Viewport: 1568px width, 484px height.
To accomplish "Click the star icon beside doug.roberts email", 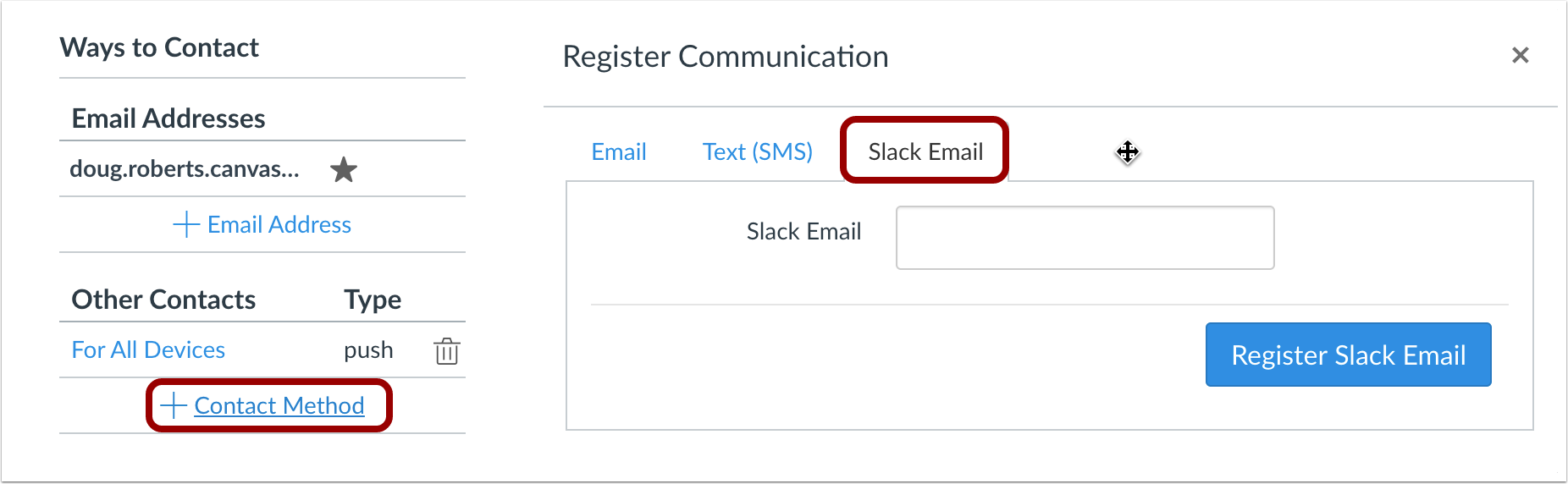I will point(344,170).
